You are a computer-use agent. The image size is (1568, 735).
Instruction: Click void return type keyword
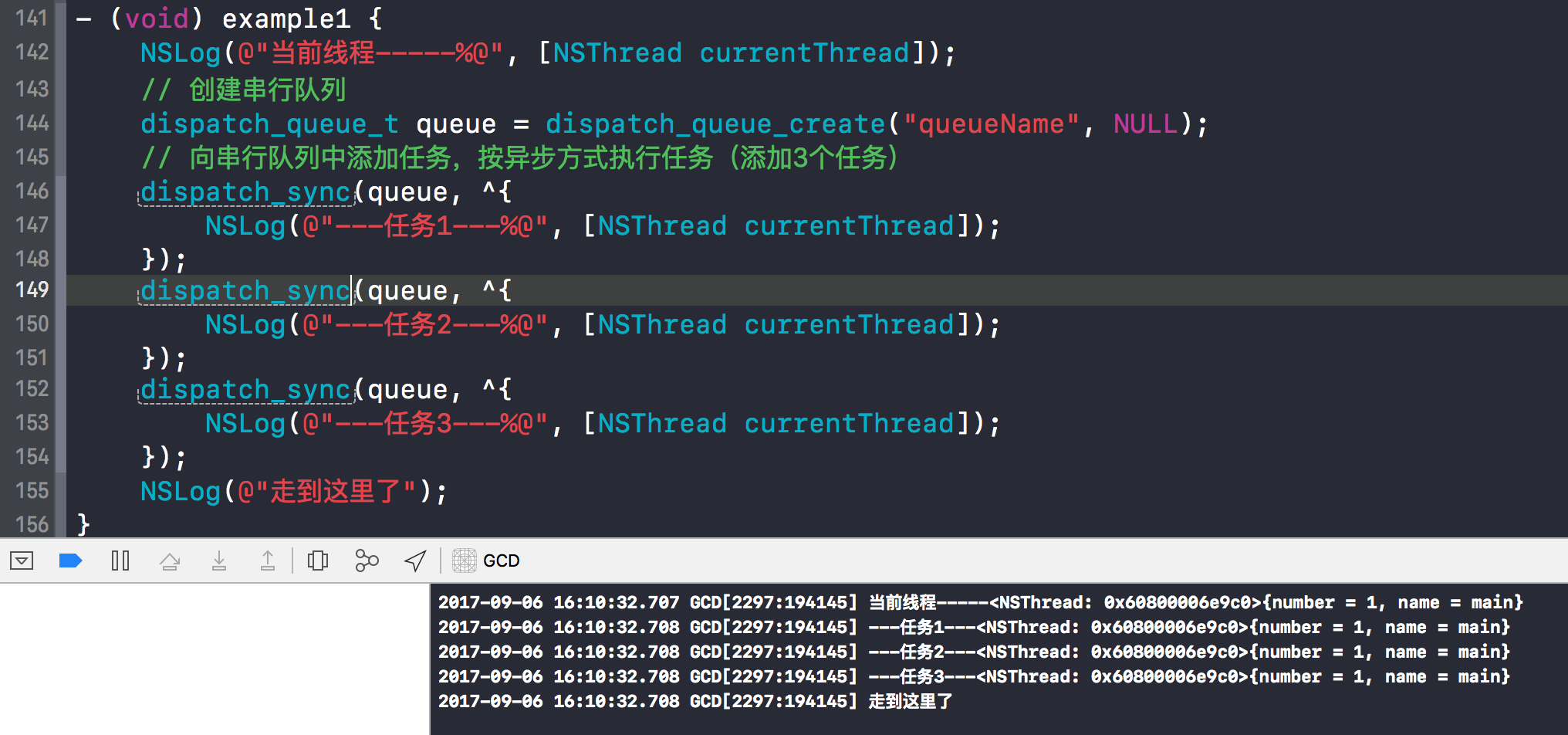point(157,19)
